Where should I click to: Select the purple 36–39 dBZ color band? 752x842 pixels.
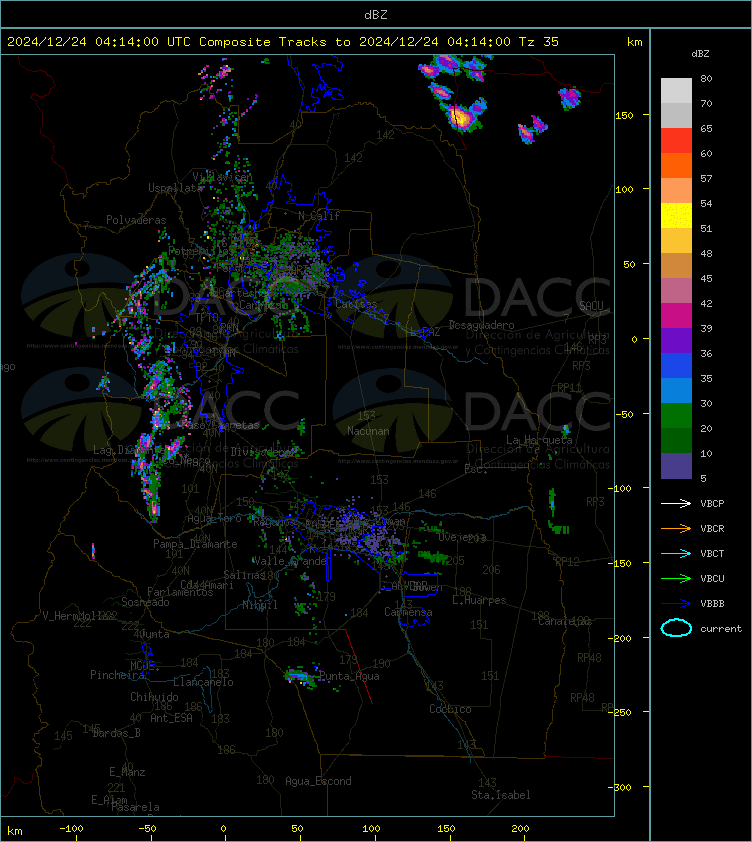tap(676, 340)
